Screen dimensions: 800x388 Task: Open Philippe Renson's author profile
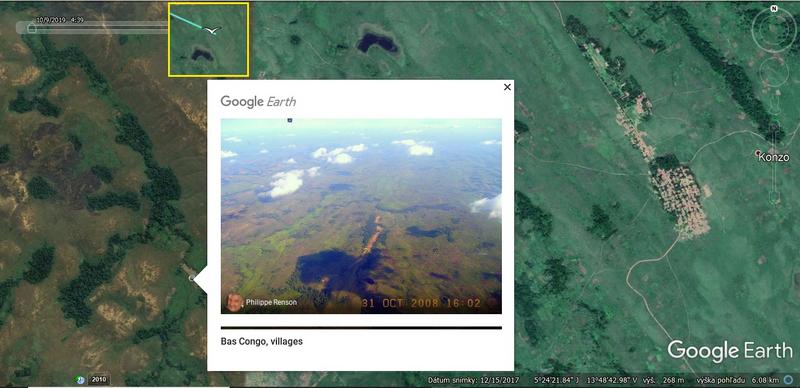tap(271, 302)
